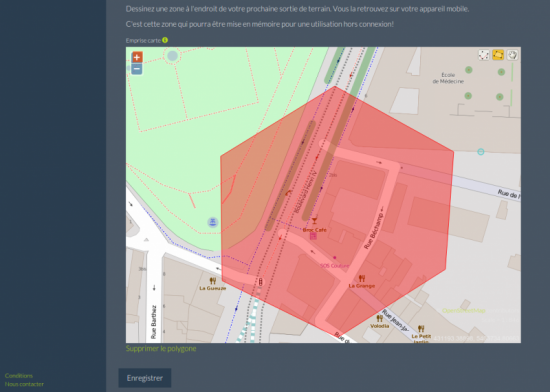Click the Enregistrer button

pos(145,378)
